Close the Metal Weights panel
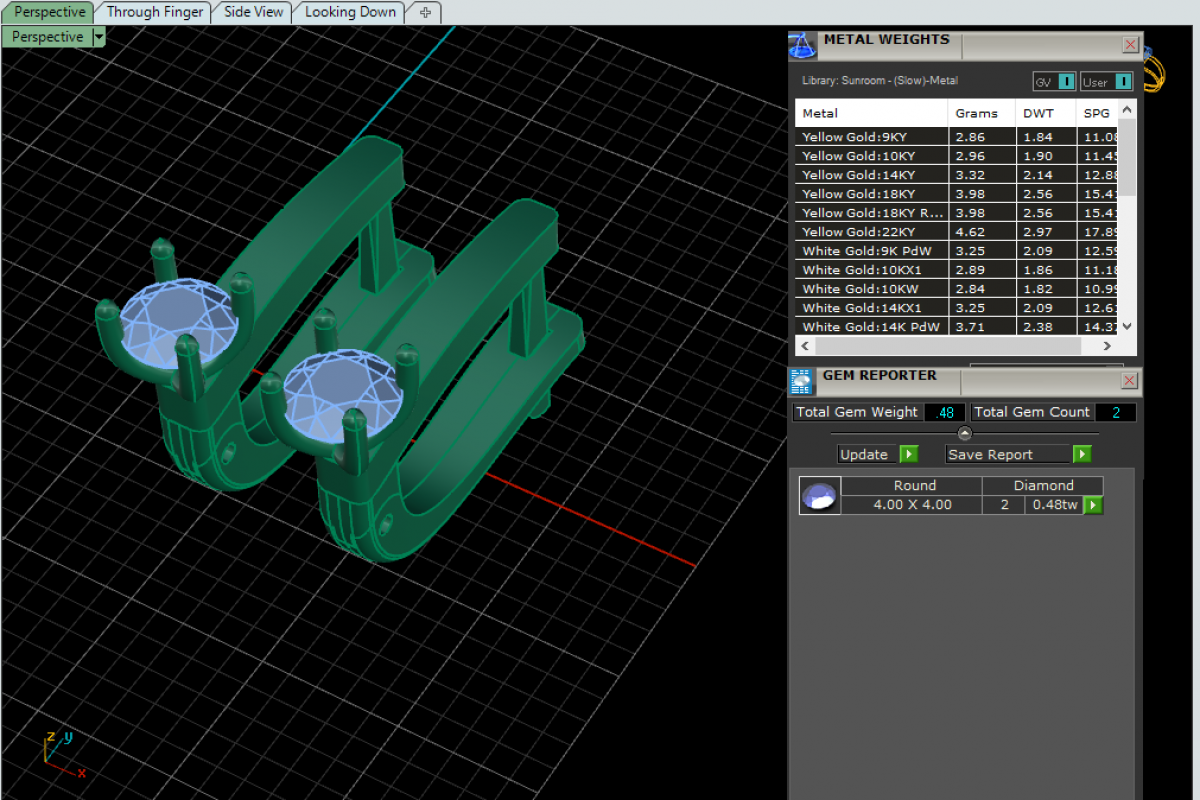This screenshot has height=800, width=1200. 1130,45
